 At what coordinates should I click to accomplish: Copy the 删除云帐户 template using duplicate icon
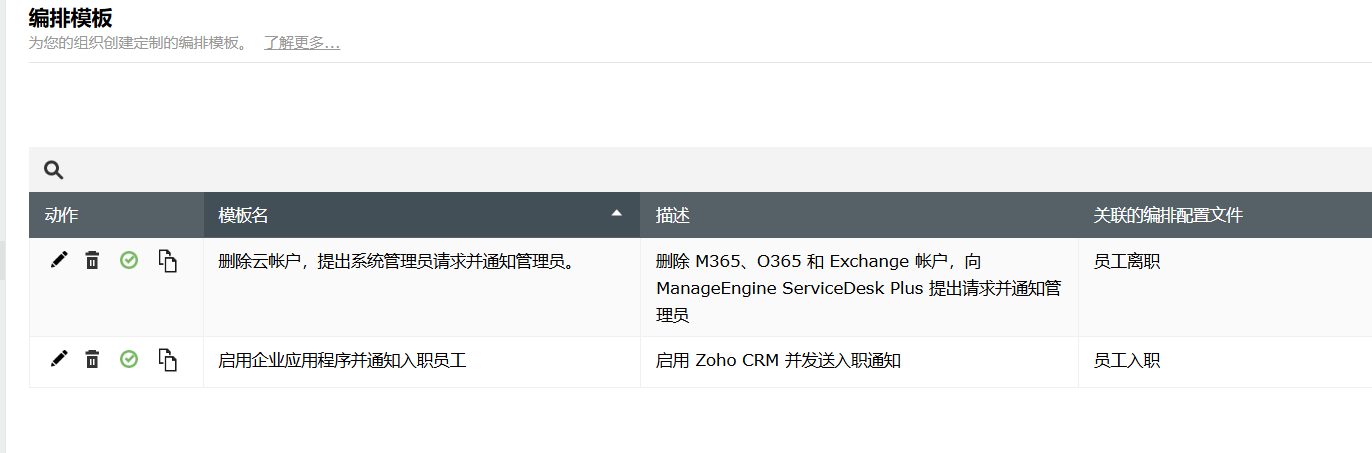pyautogui.click(x=168, y=261)
